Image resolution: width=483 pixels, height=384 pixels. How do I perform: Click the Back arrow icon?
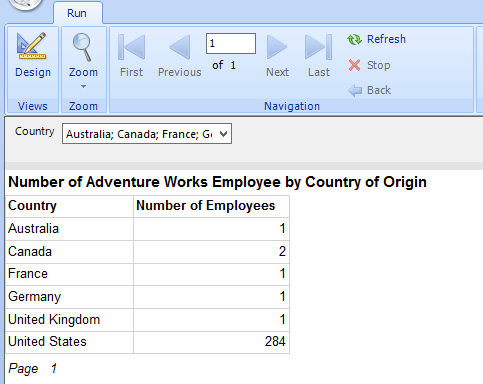tap(355, 90)
